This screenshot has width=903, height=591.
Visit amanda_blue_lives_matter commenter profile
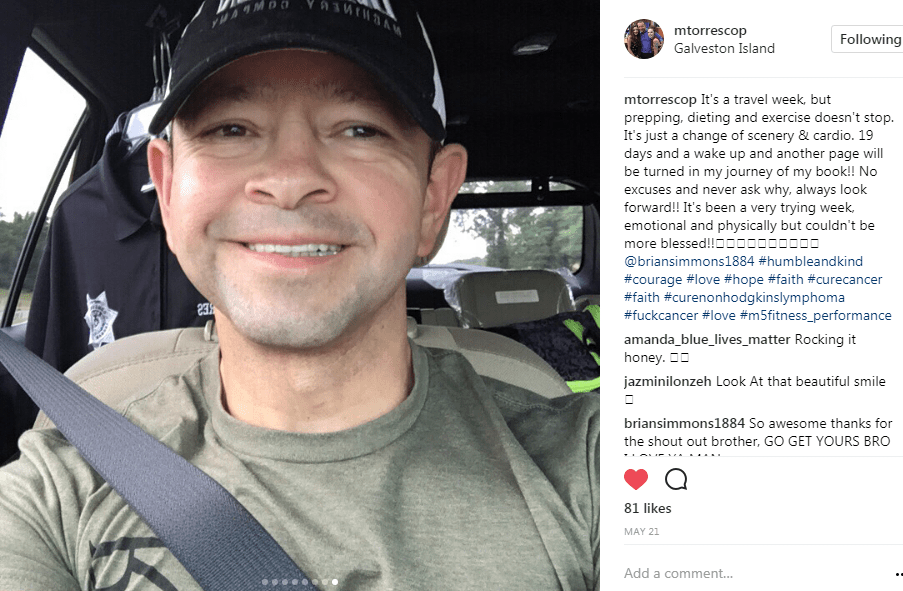click(707, 340)
